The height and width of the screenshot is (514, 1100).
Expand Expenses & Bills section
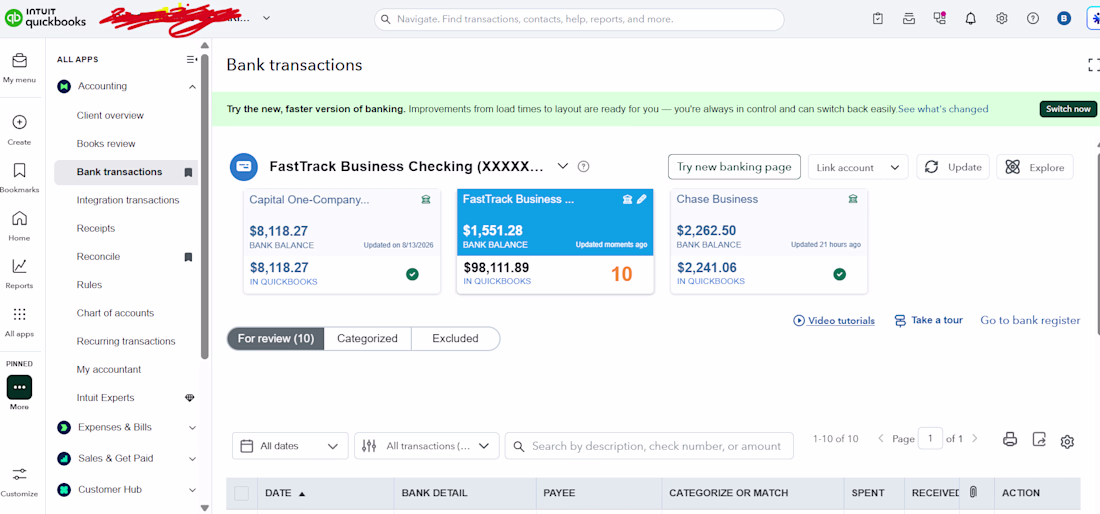(192, 427)
